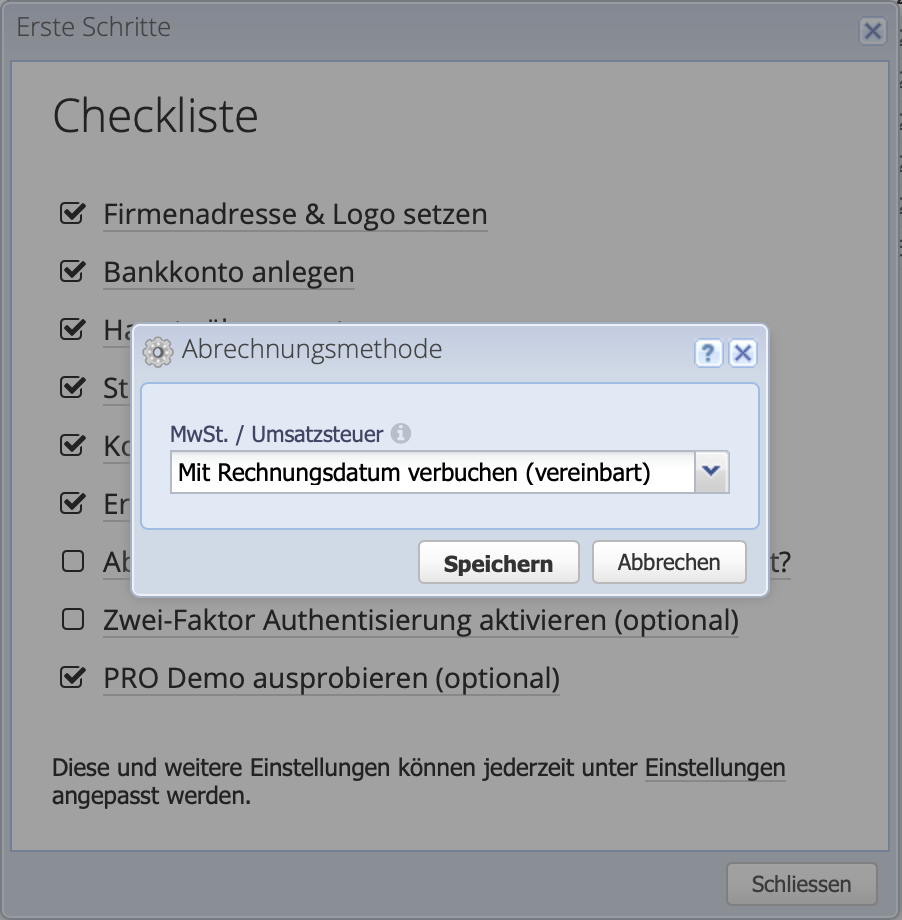Uncheck the Firmenadresse & Logo setzen checkbox
The image size is (902, 920).
[x=71, y=213]
